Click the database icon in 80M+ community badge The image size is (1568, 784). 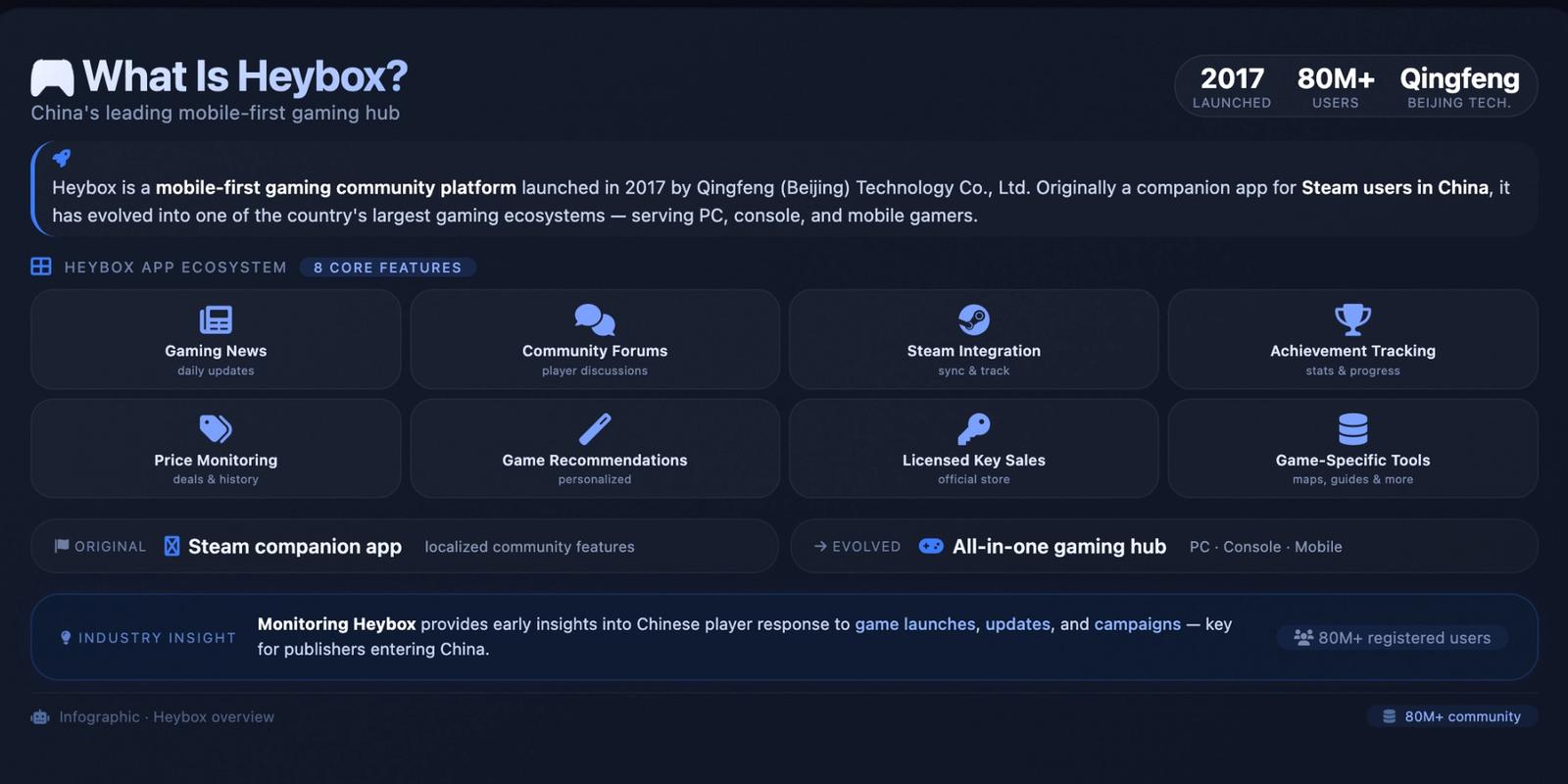coord(1389,717)
